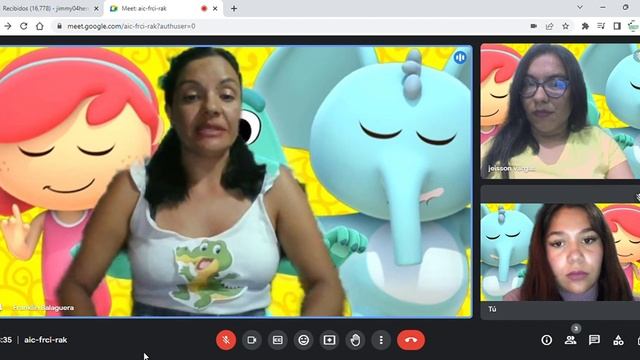Open camera permission icon in address bar
This screenshot has height=360, width=640.
[x=533, y=26]
